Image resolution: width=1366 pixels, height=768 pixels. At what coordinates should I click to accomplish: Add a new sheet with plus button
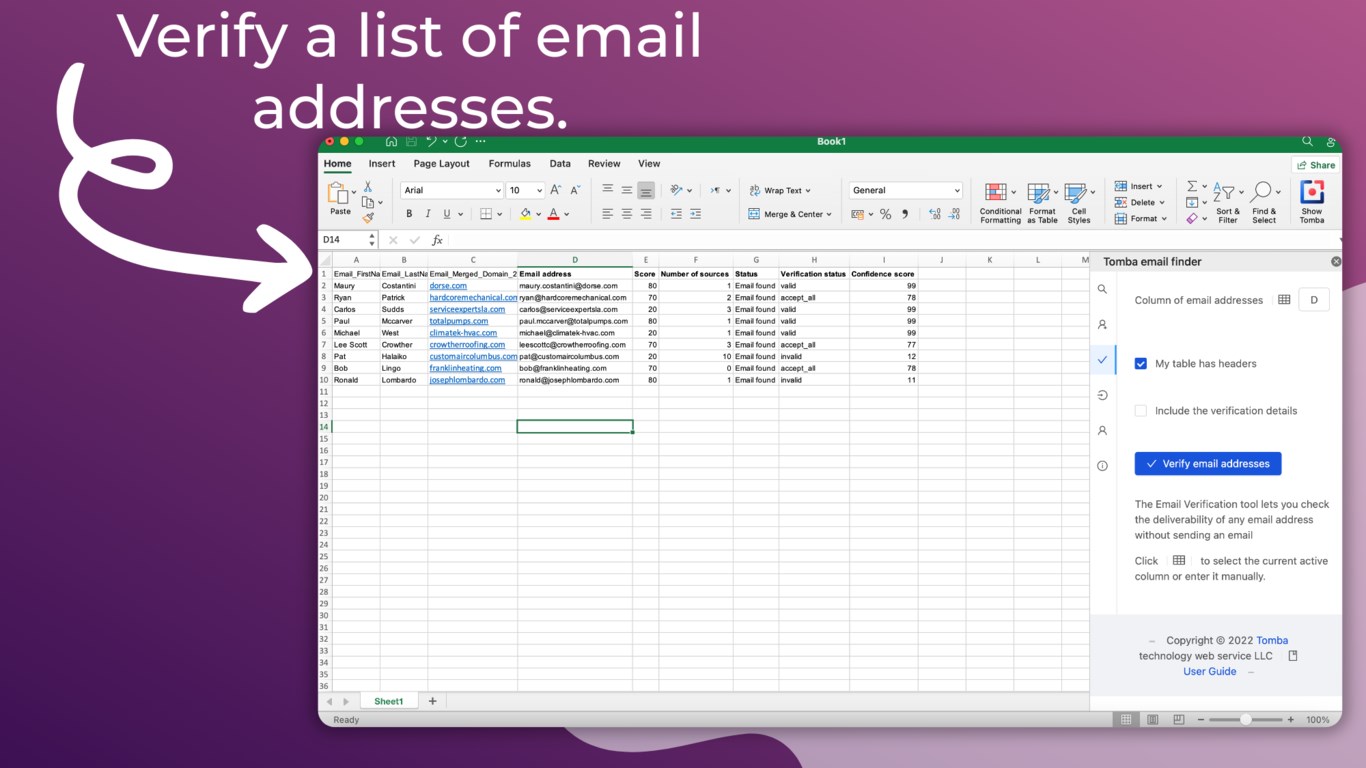[x=432, y=701]
